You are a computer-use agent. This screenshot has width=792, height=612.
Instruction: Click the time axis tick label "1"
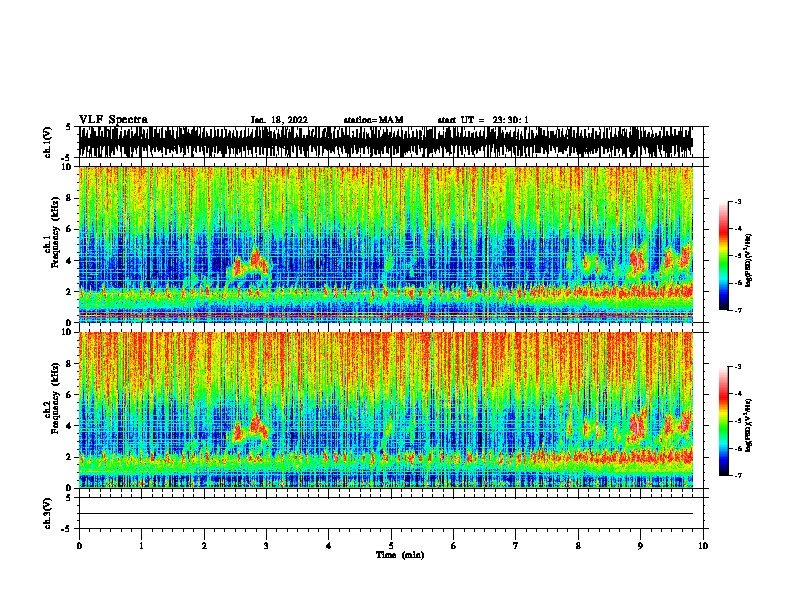click(141, 546)
